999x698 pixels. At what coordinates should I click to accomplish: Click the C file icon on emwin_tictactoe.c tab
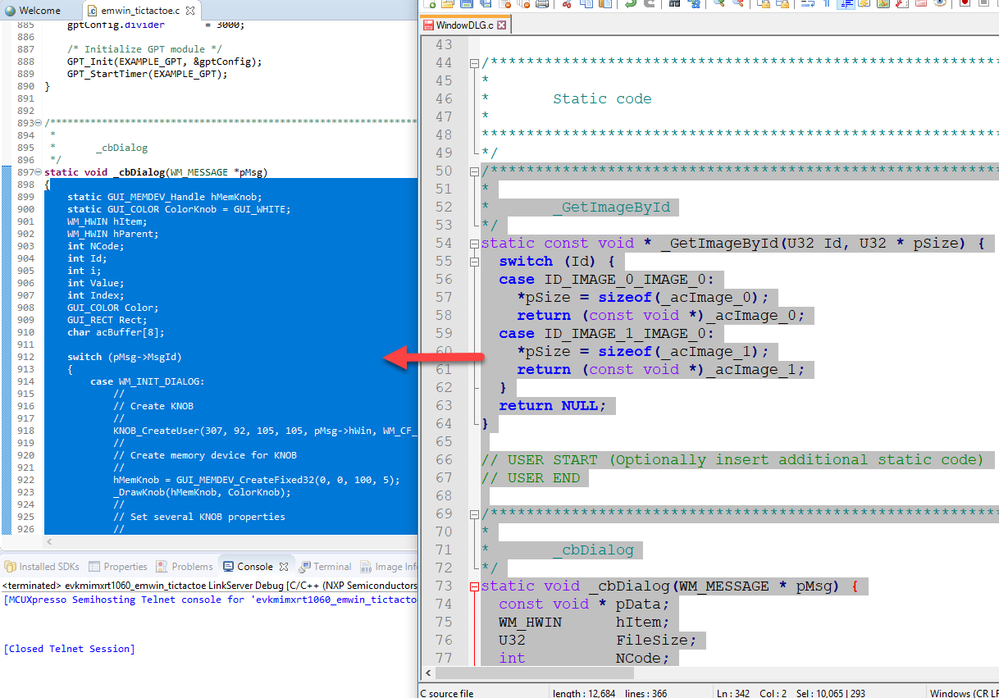[92, 11]
